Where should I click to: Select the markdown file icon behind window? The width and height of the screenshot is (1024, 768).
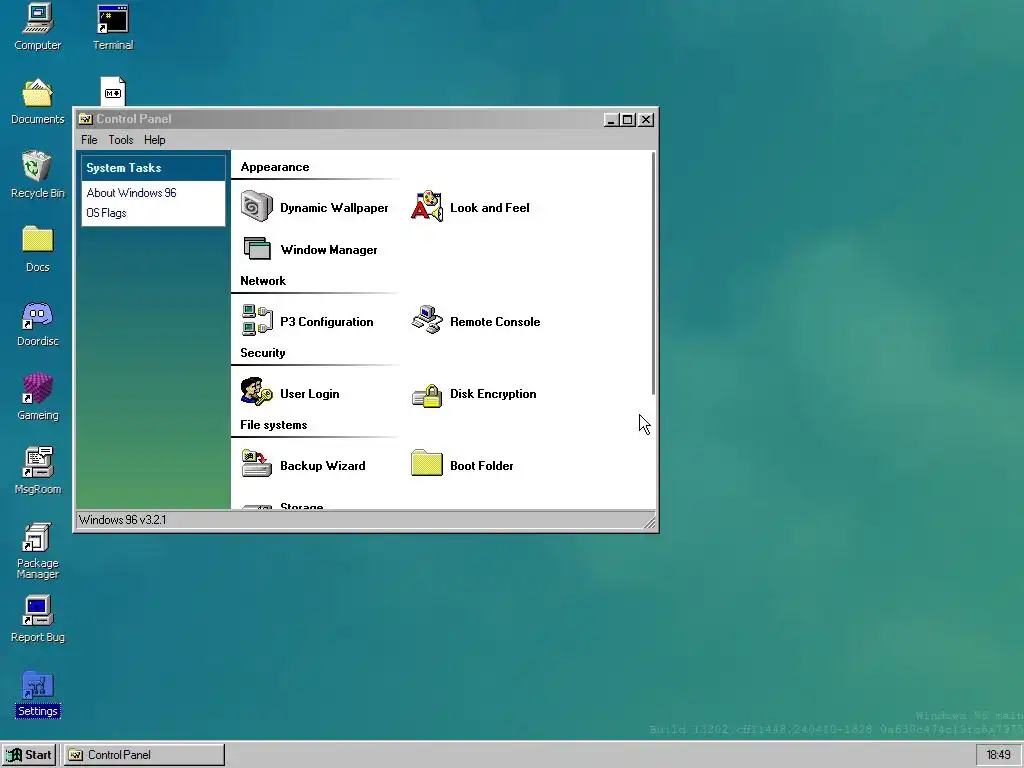[x=113, y=91]
